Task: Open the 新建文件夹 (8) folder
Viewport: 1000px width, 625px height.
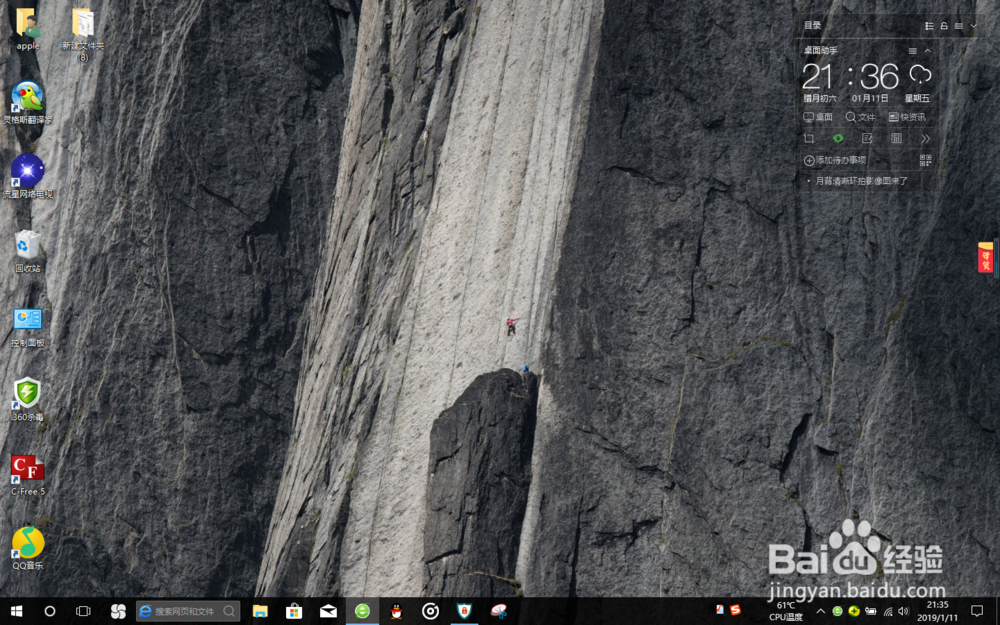Action: [x=83, y=35]
